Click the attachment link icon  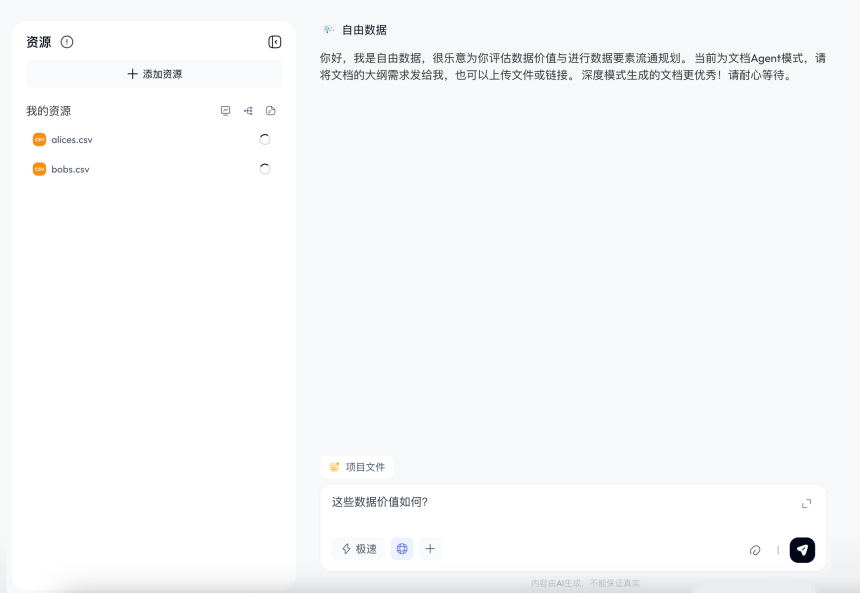(x=755, y=550)
